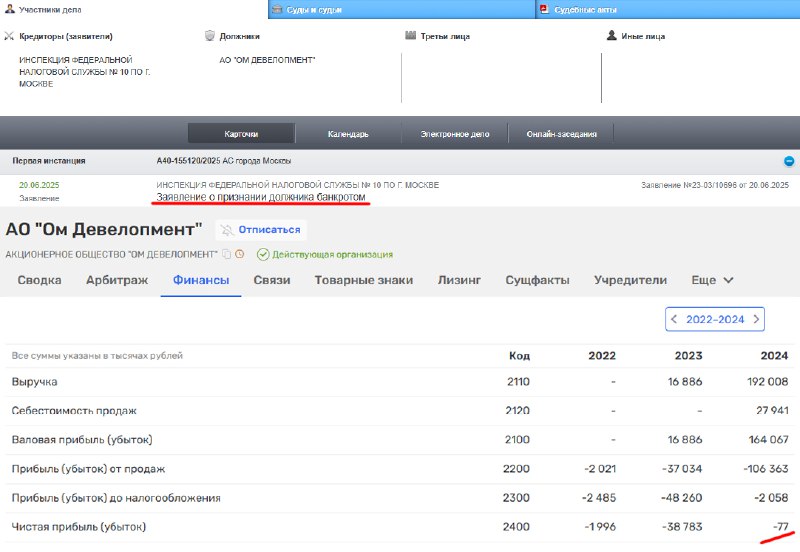Click the Иные лица person icon
The width and height of the screenshot is (800, 552).
point(611,35)
